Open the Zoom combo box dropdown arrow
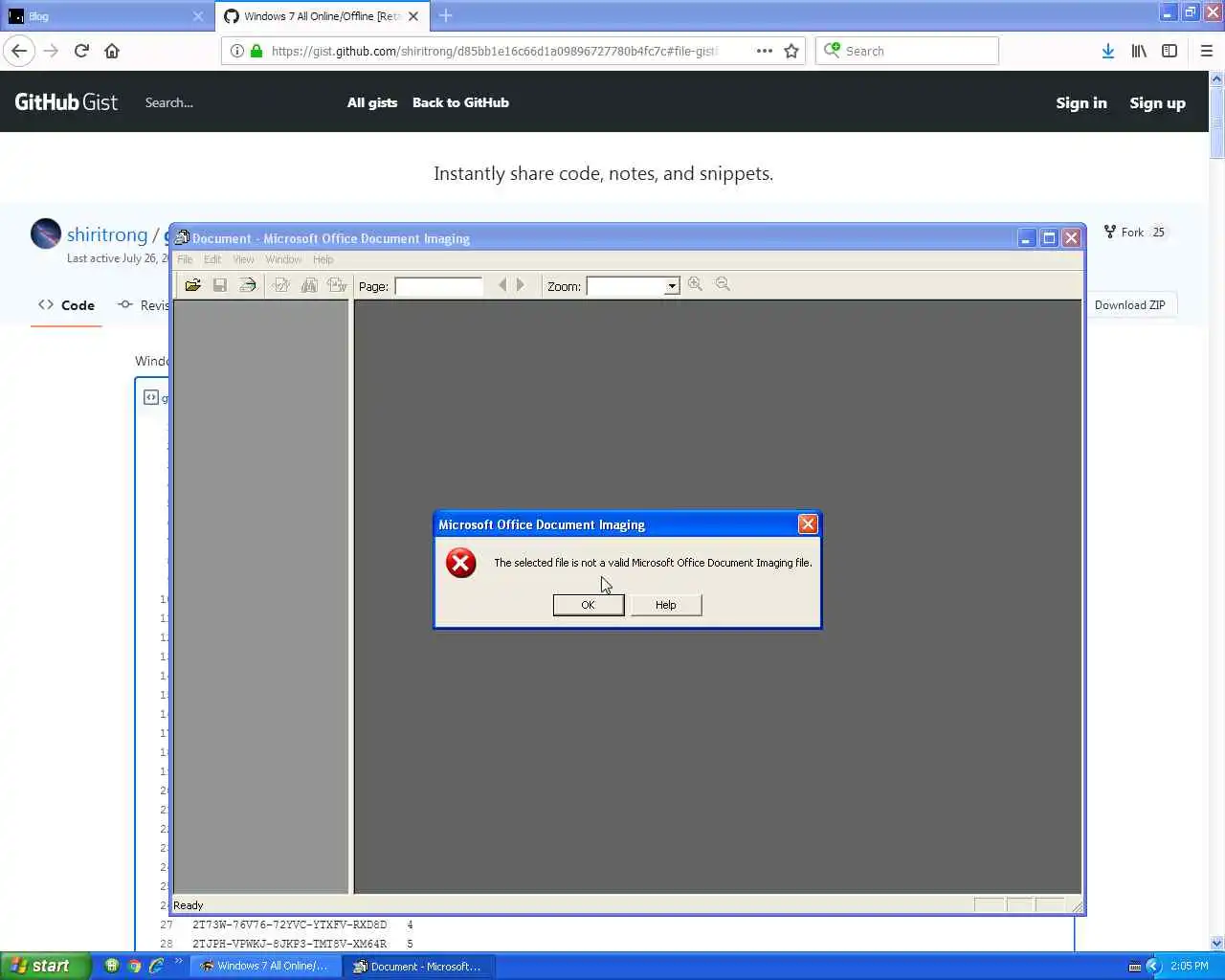The image size is (1225, 980). pyautogui.click(x=672, y=286)
